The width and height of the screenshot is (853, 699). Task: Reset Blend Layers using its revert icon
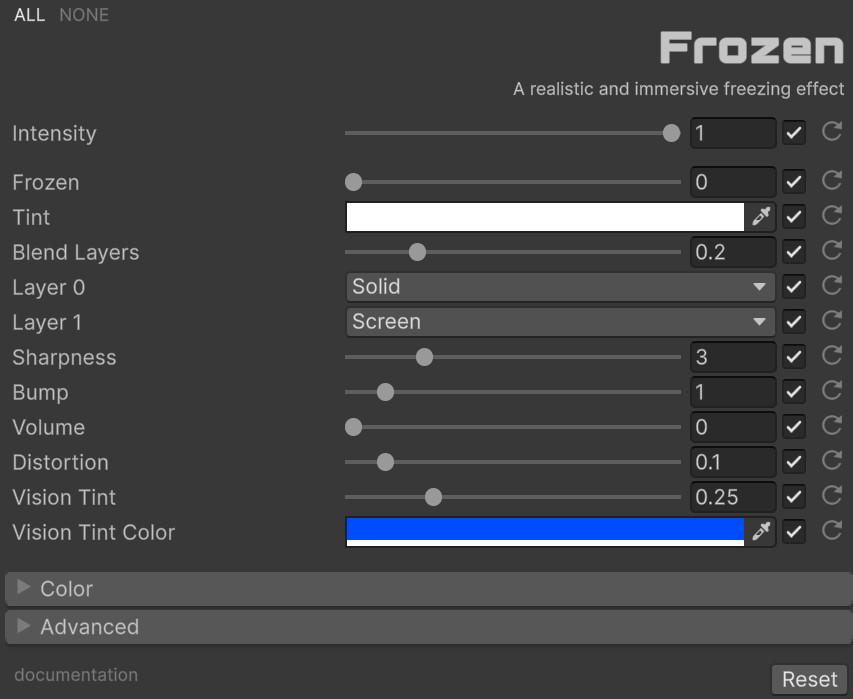click(831, 251)
